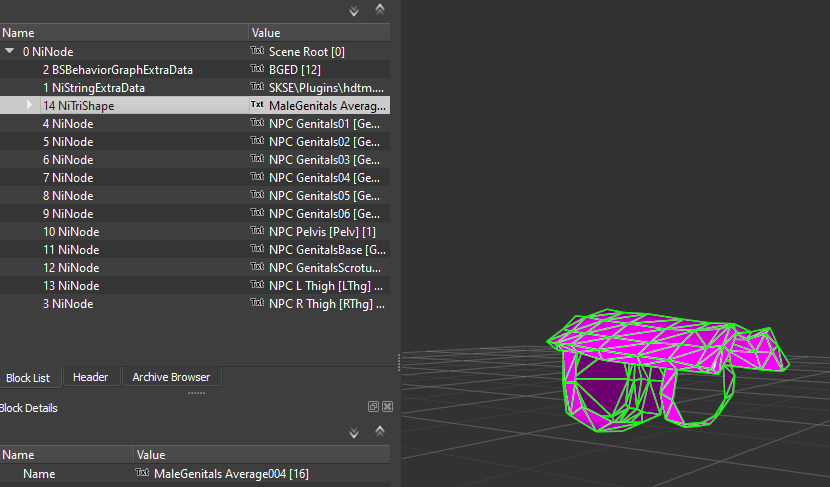Click the MaleGenitals Average004 [16] value

[231, 474]
